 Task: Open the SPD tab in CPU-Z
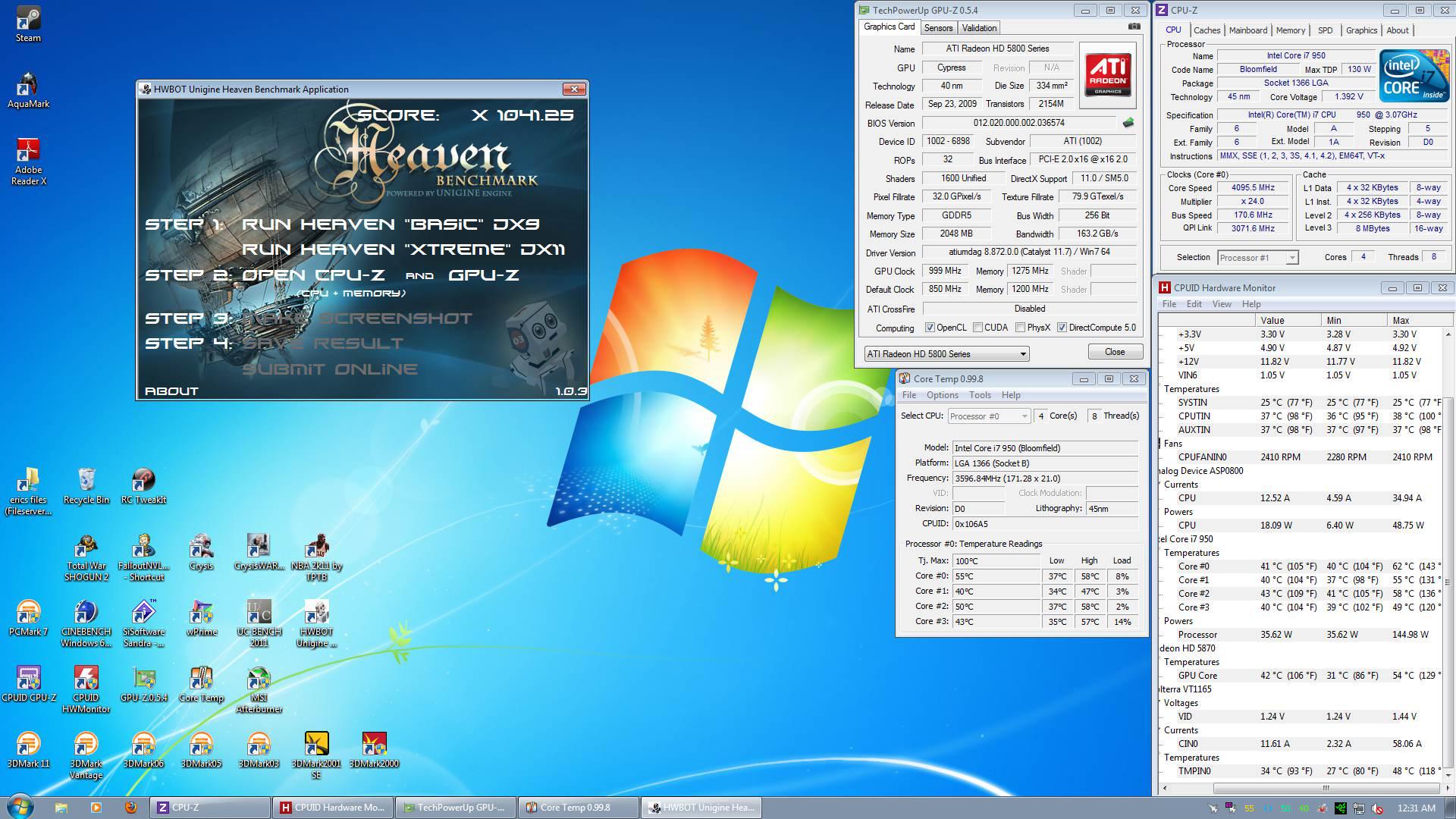tap(1325, 30)
